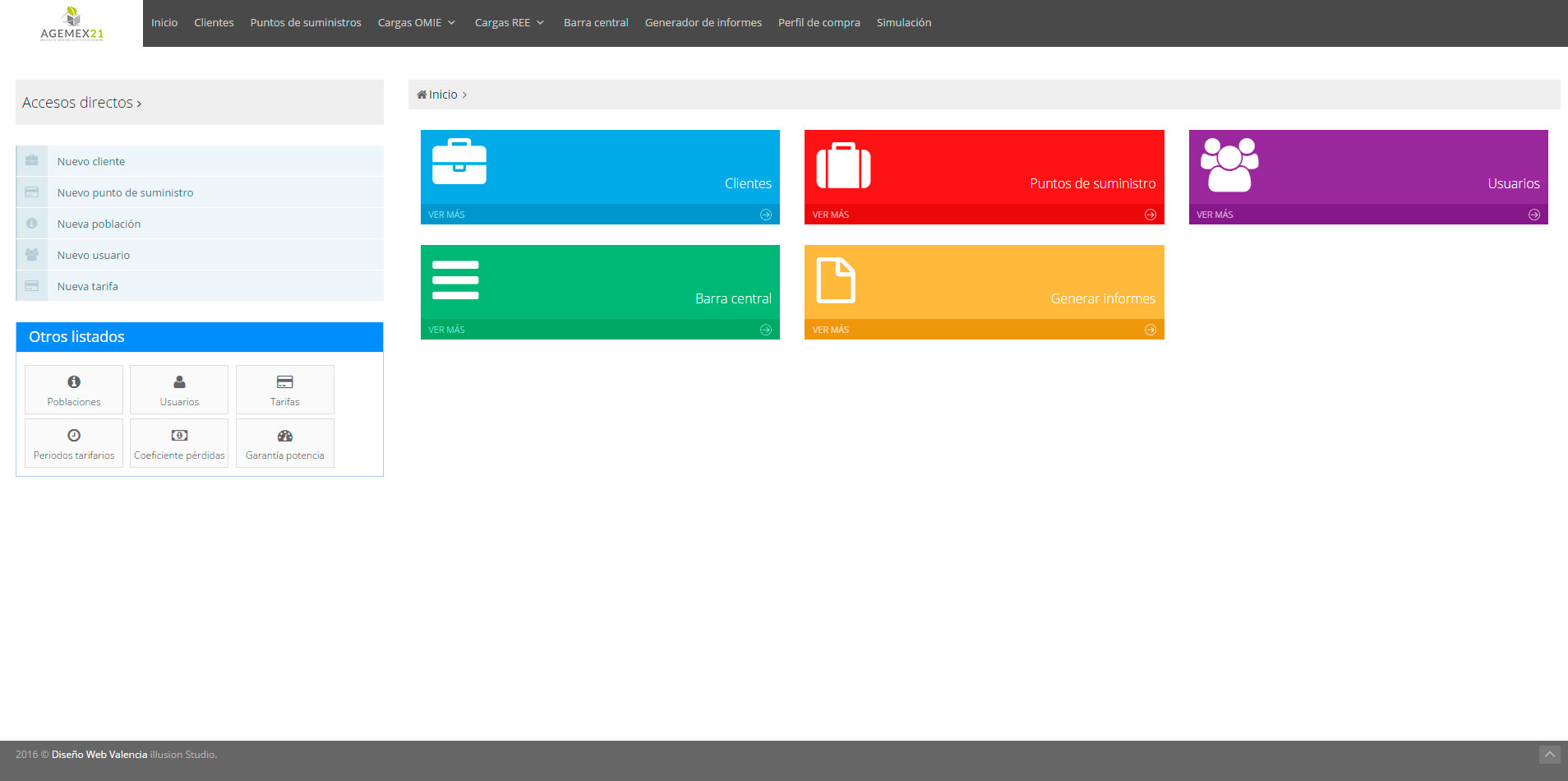Expand the Cargas REE dropdown menu
Viewport: 1568px width, 781px height.
tap(509, 23)
